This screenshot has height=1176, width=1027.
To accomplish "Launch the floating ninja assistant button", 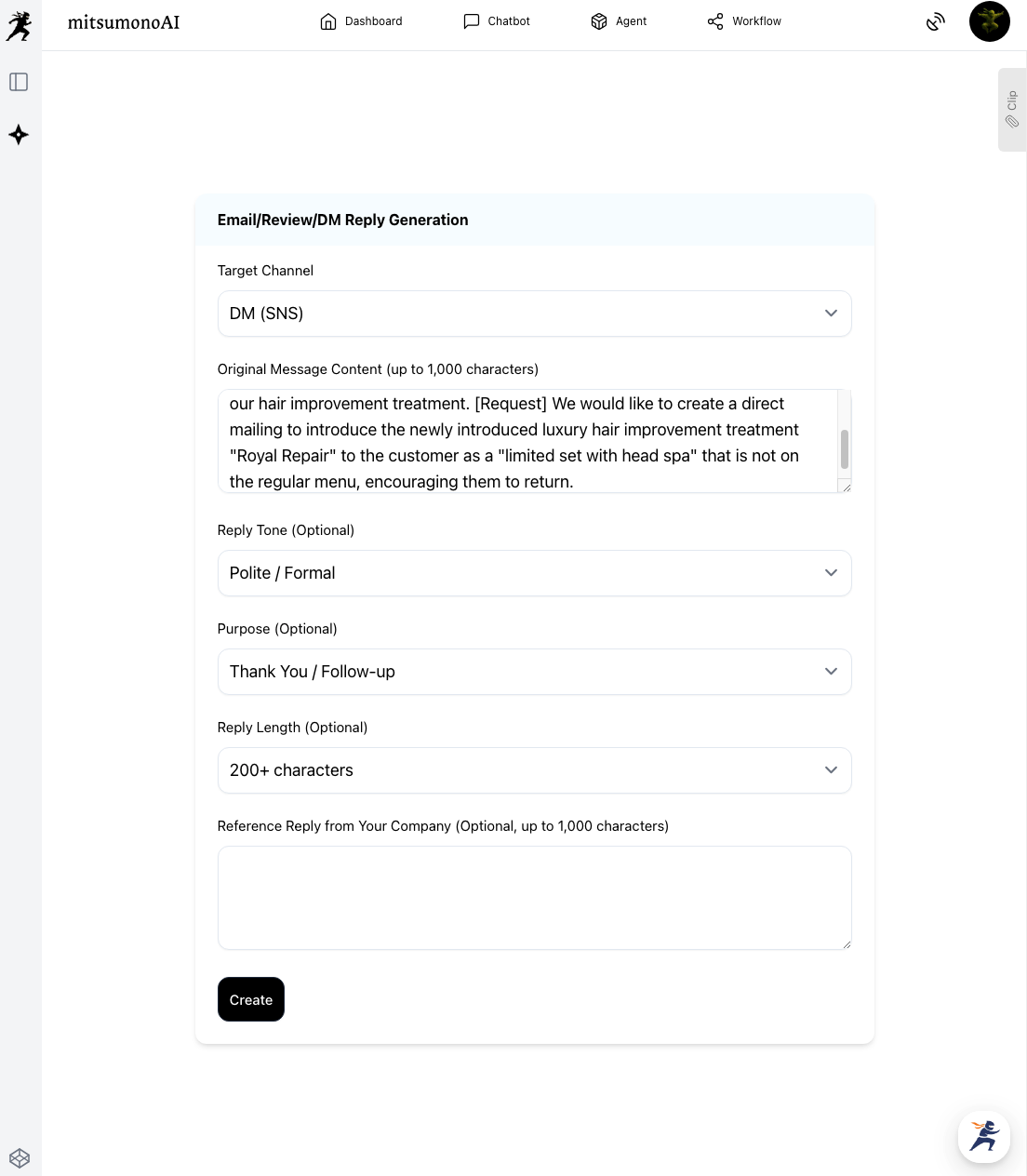I will click(983, 1136).
